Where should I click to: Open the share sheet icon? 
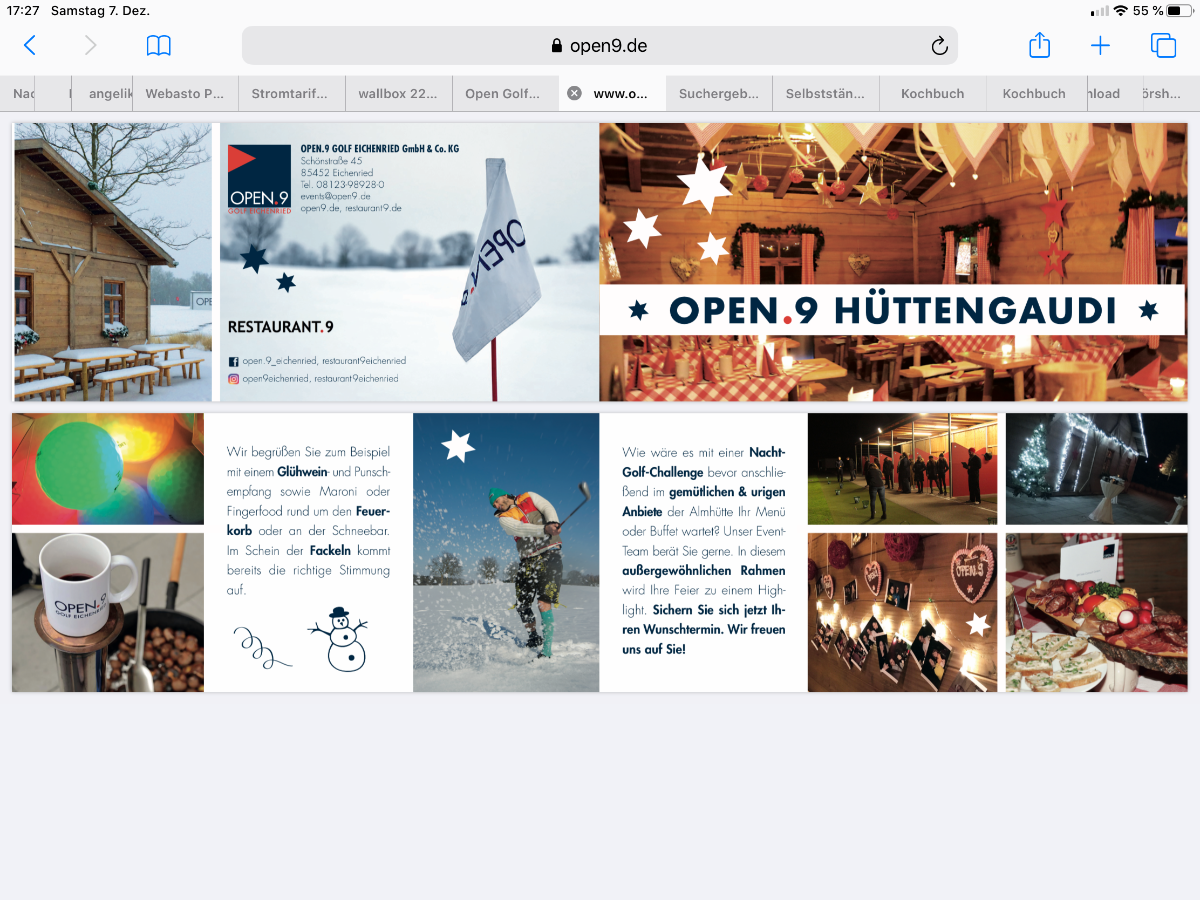tap(1039, 45)
